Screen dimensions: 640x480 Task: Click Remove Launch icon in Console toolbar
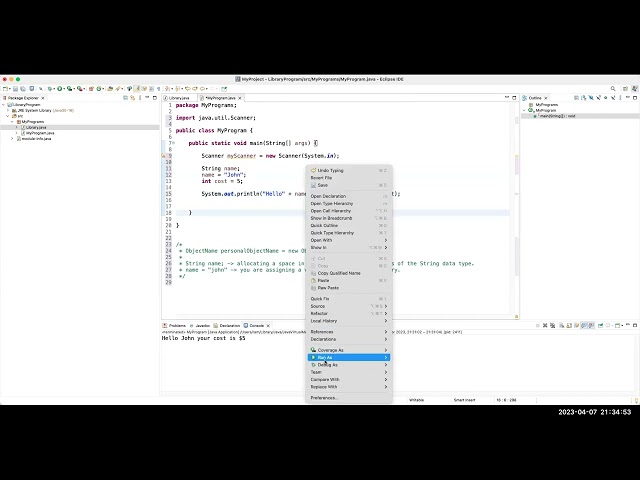pos(545,325)
